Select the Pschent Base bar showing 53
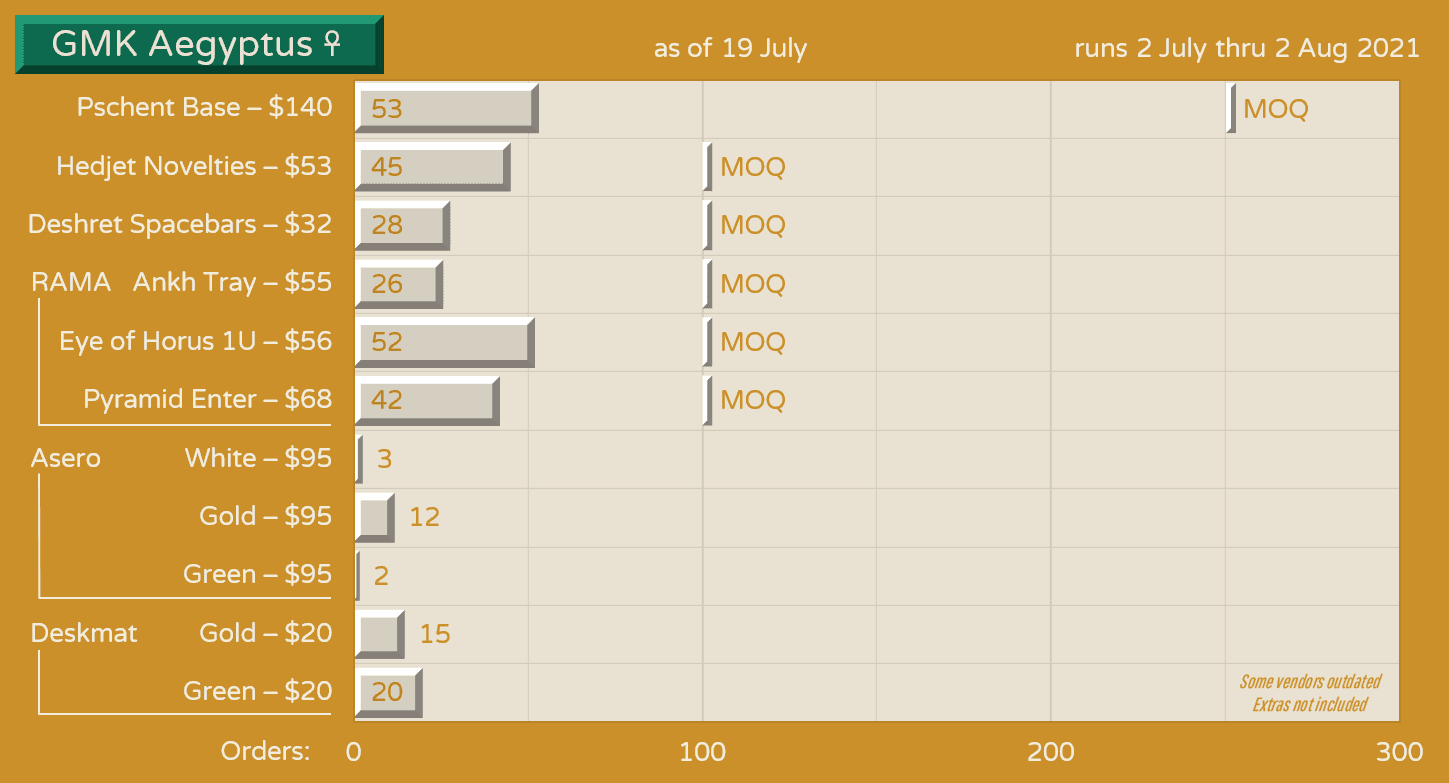Image resolution: width=1449 pixels, height=783 pixels. pos(446,108)
